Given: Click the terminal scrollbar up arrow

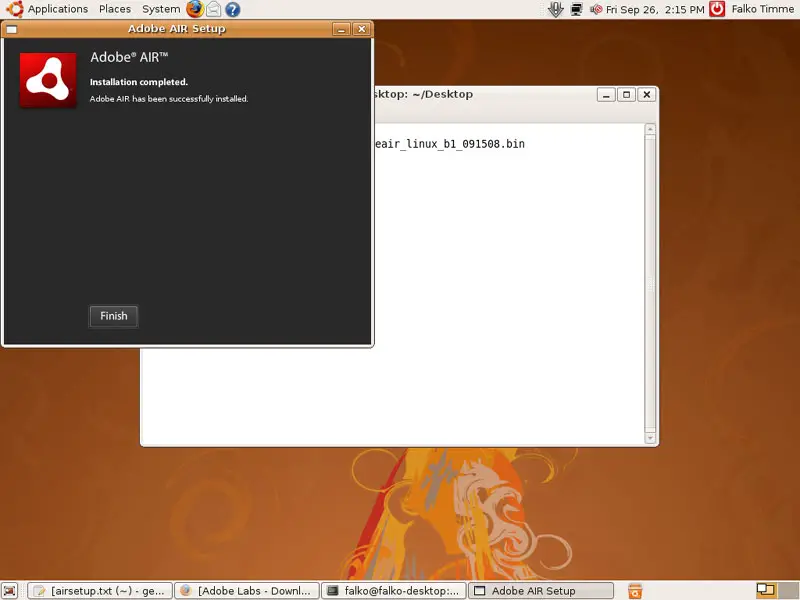Looking at the screenshot, I should point(650,129).
